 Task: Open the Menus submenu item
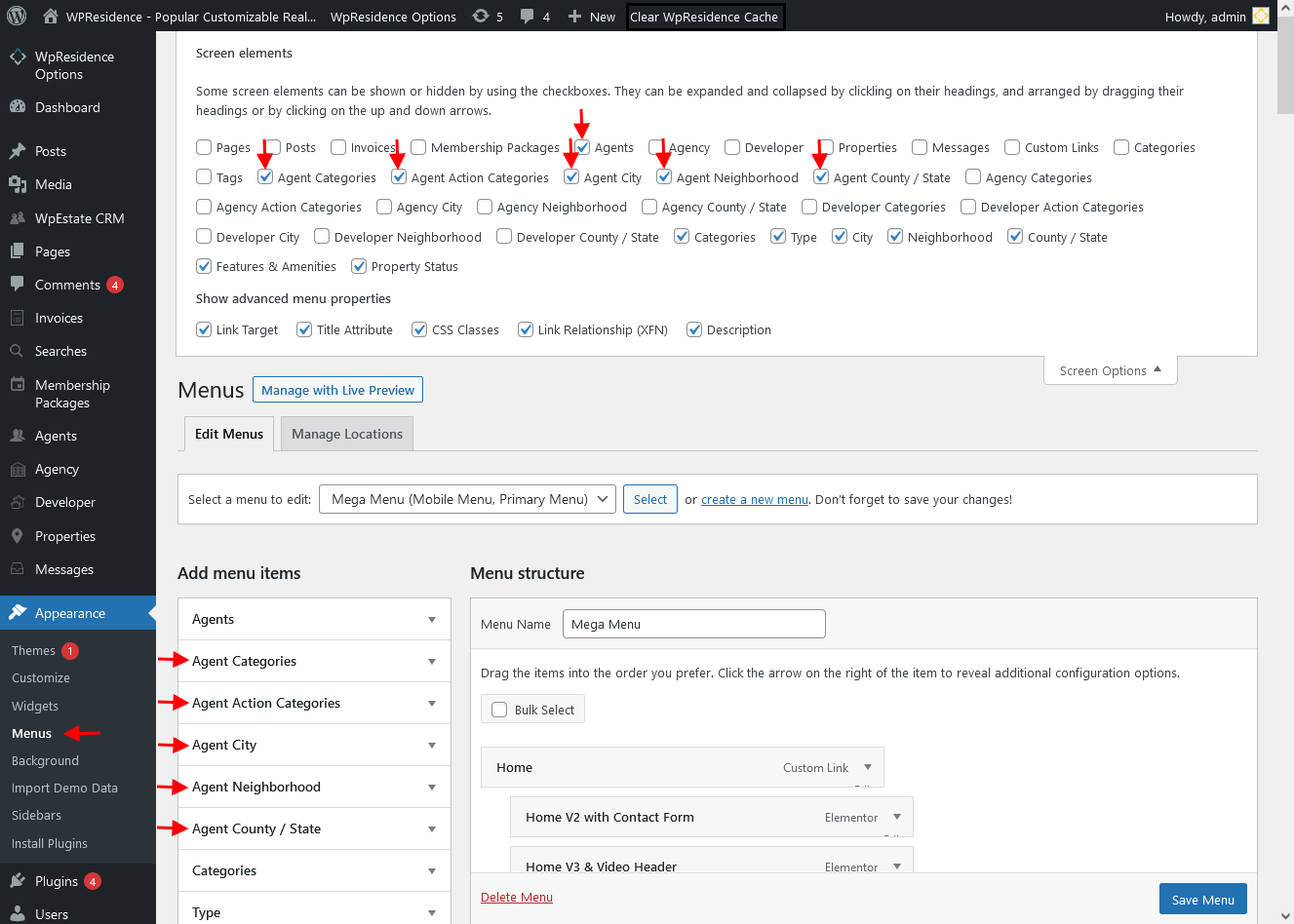pyautogui.click(x=31, y=733)
